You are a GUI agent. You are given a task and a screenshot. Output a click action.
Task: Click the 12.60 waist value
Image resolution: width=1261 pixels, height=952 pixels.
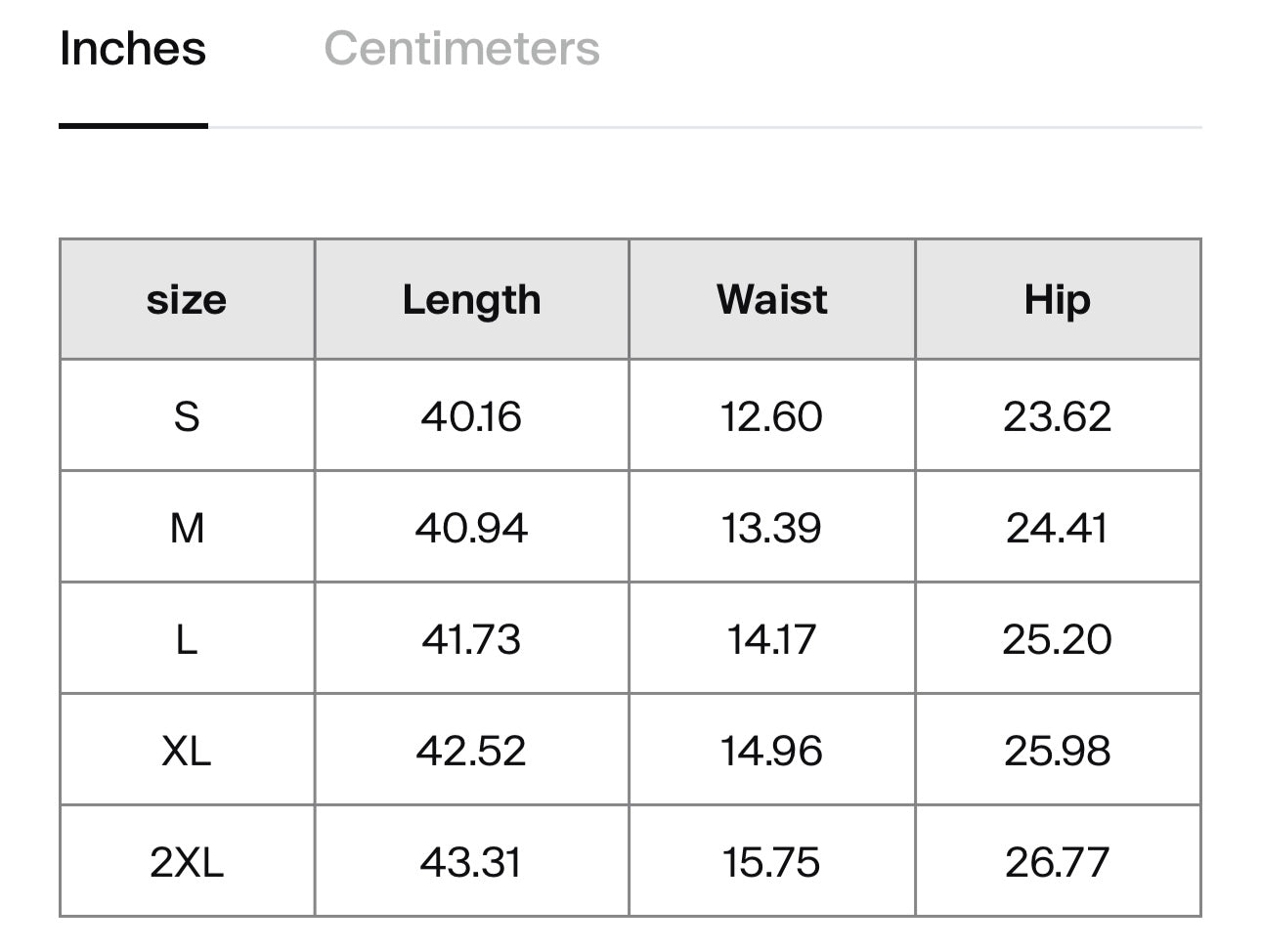[x=771, y=416]
